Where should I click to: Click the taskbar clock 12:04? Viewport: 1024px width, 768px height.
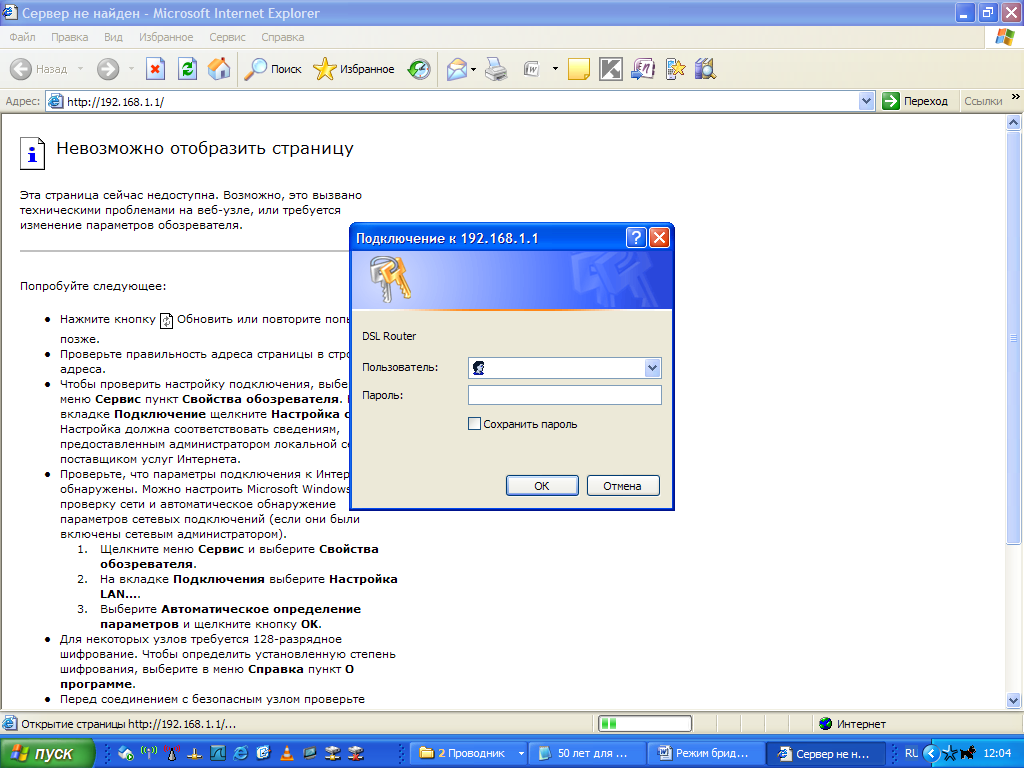[997, 753]
